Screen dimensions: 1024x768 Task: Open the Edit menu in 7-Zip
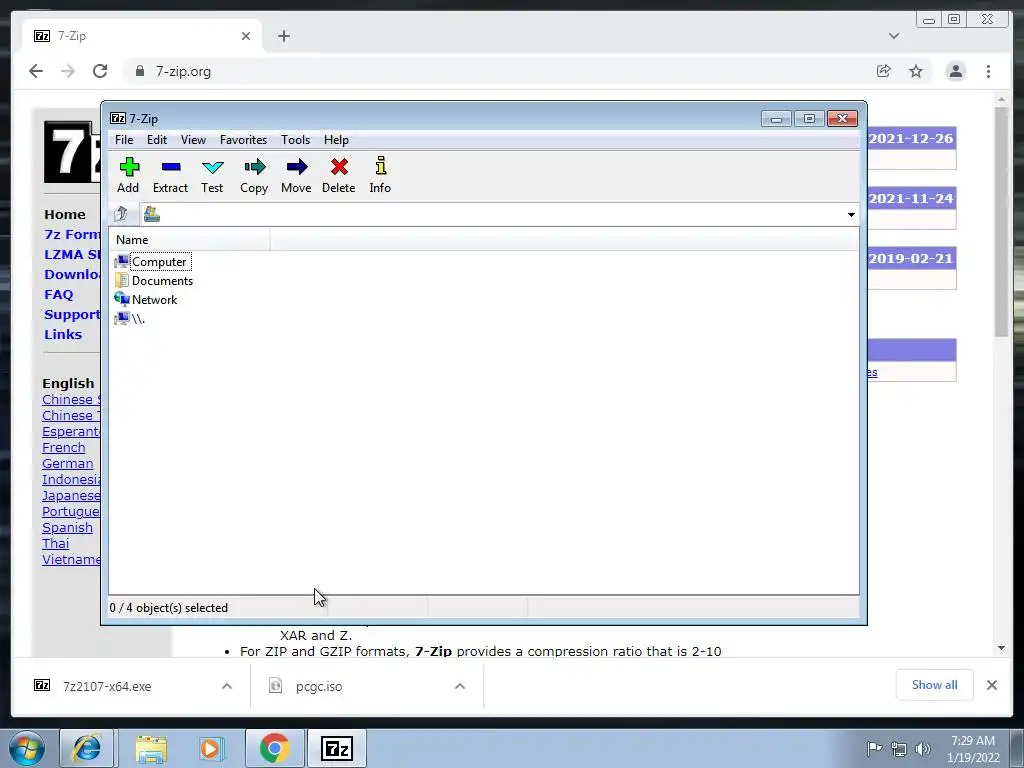[x=157, y=140]
